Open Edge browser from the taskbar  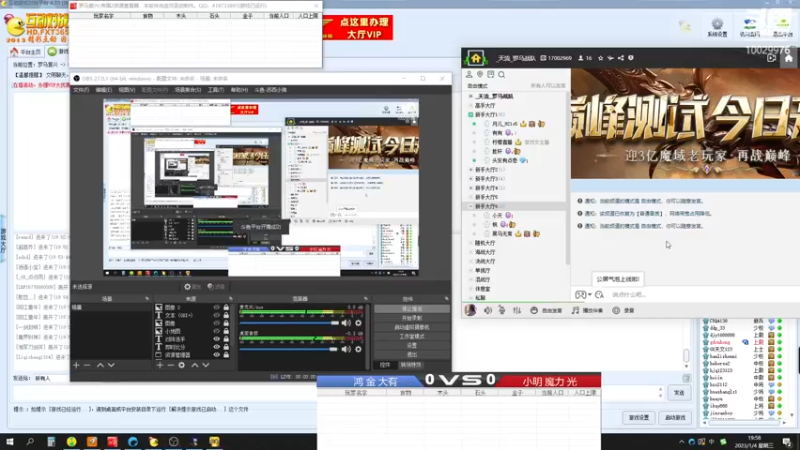click(133, 442)
